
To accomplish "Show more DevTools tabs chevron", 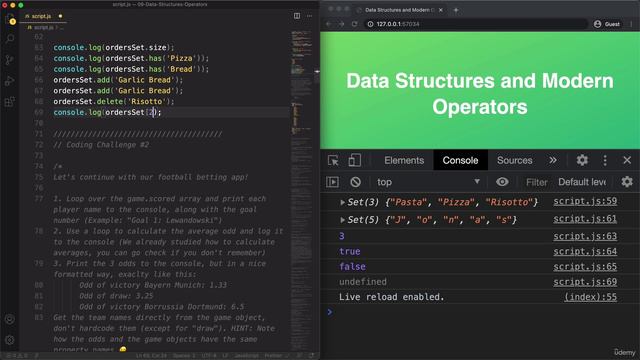I will [553, 160].
